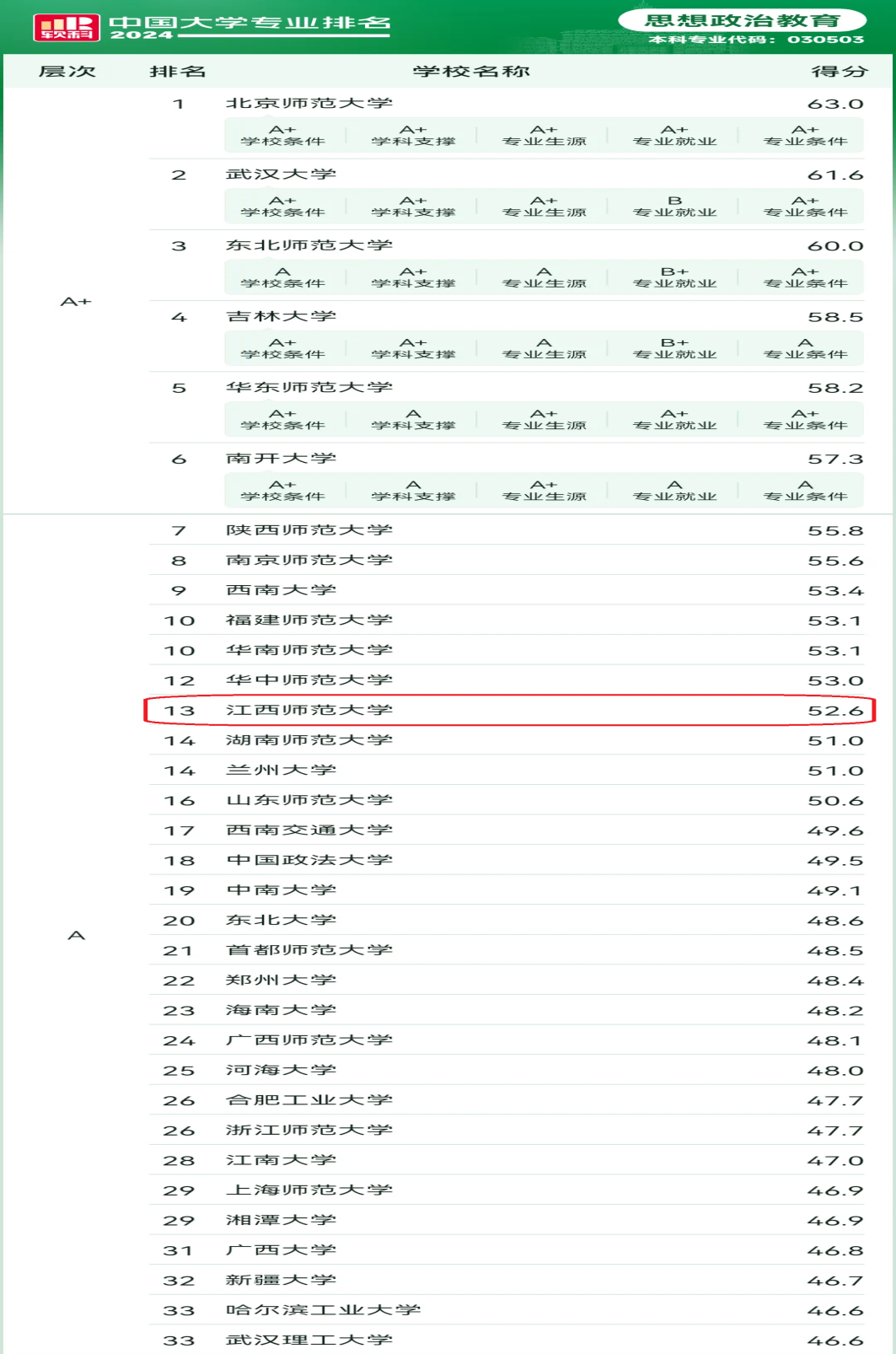This screenshot has width=896, height=1354.
Task: Click 河海大学 in the list
Action: click(281, 1069)
